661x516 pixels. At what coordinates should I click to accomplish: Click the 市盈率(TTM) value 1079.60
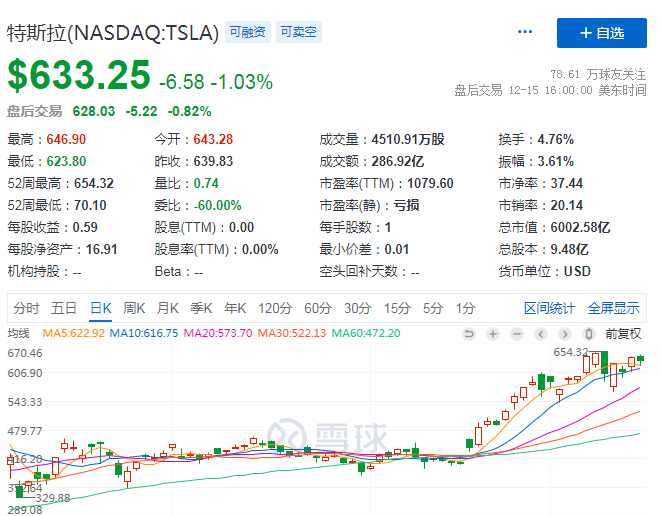click(x=430, y=183)
